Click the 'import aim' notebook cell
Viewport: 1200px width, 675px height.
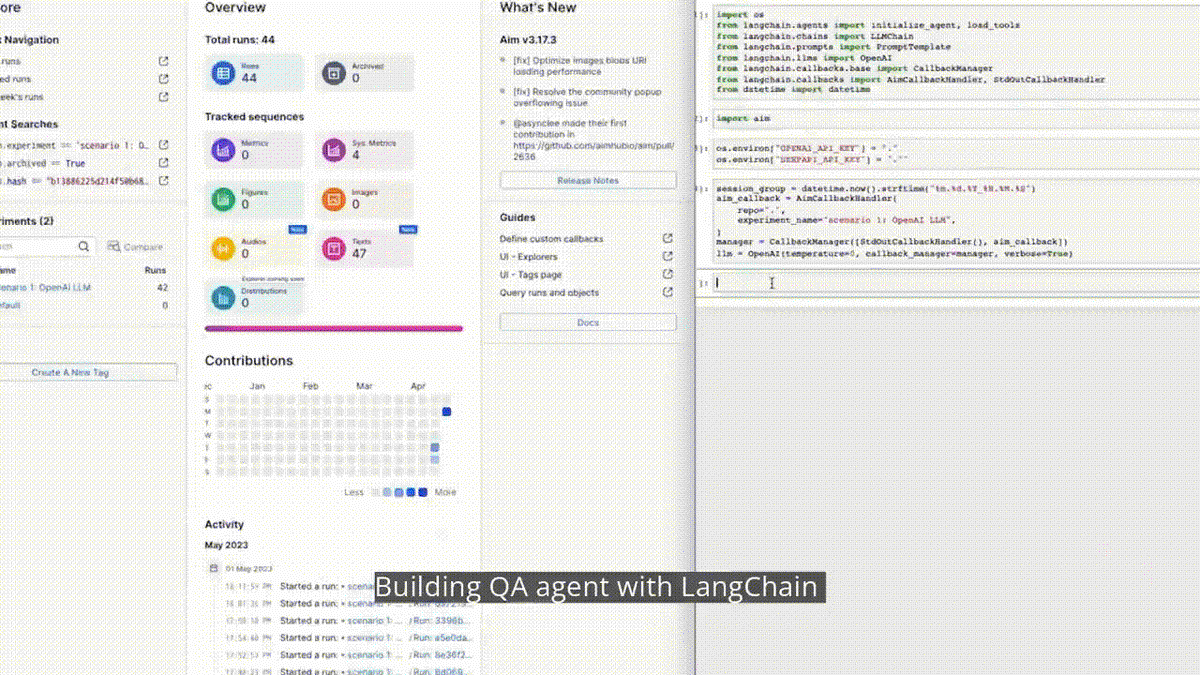[x=955, y=119]
